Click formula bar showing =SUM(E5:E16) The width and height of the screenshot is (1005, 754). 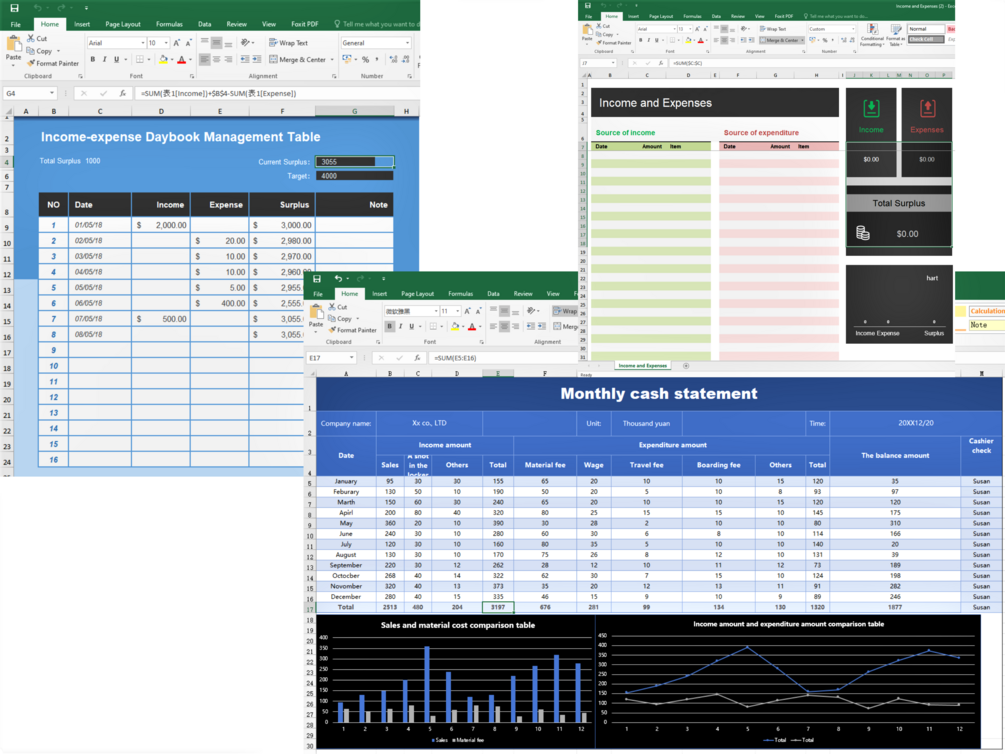point(503,358)
